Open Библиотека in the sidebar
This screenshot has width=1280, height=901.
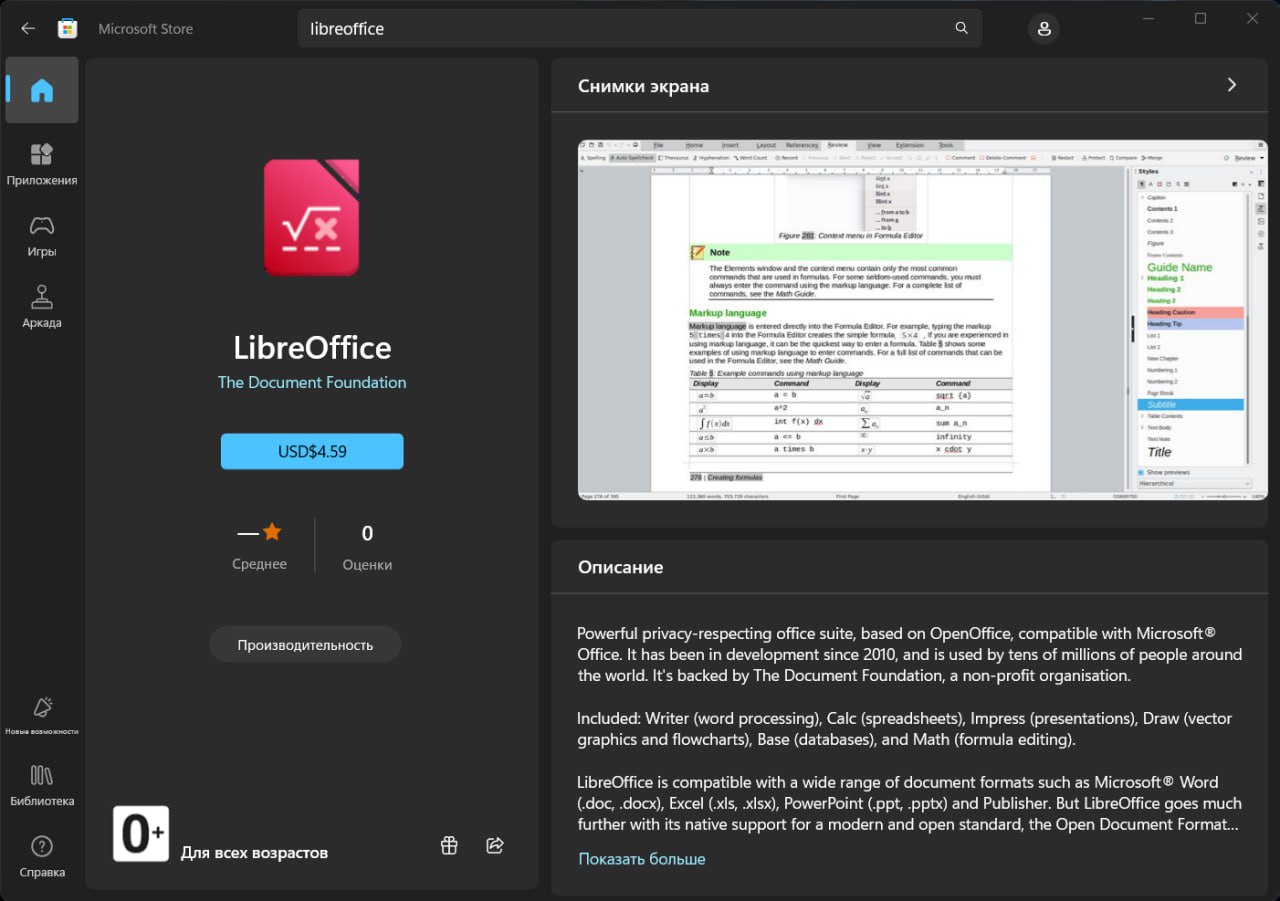tap(42, 786)
